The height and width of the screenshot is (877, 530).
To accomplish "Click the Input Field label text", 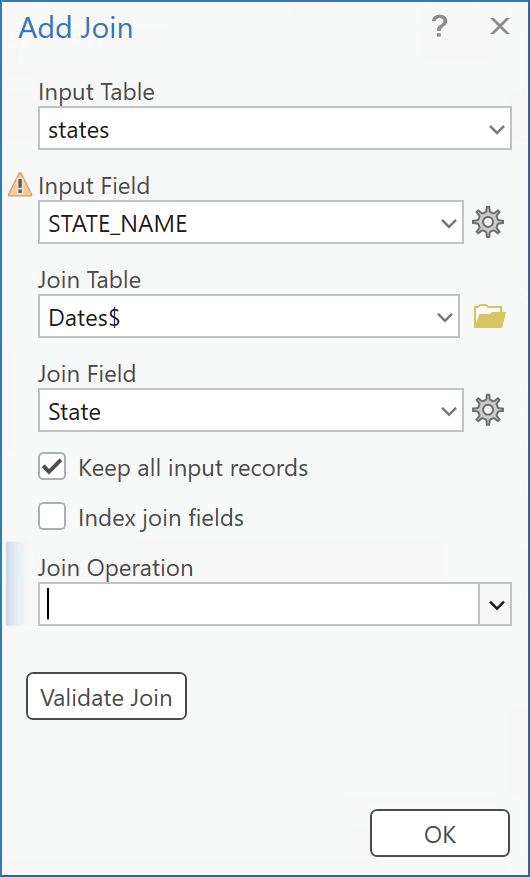I will [x=94, y=186].
